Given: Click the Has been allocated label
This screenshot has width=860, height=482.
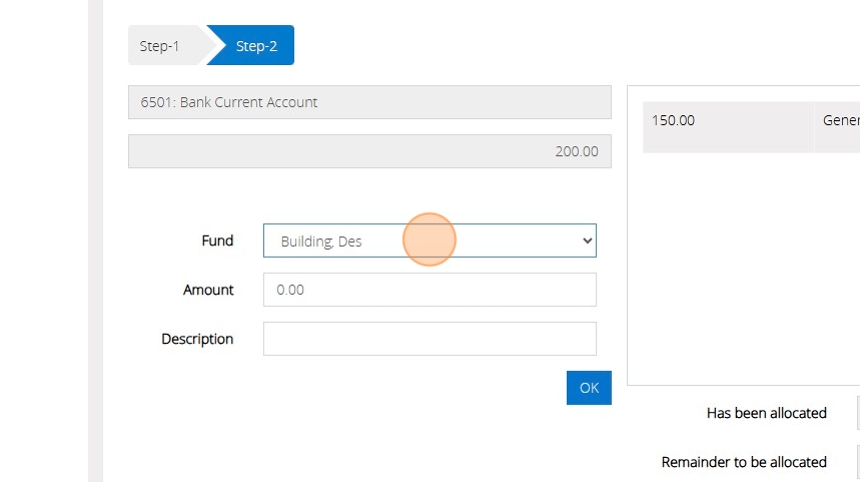Looking at the screenshot, I should [x=766, y=413].
